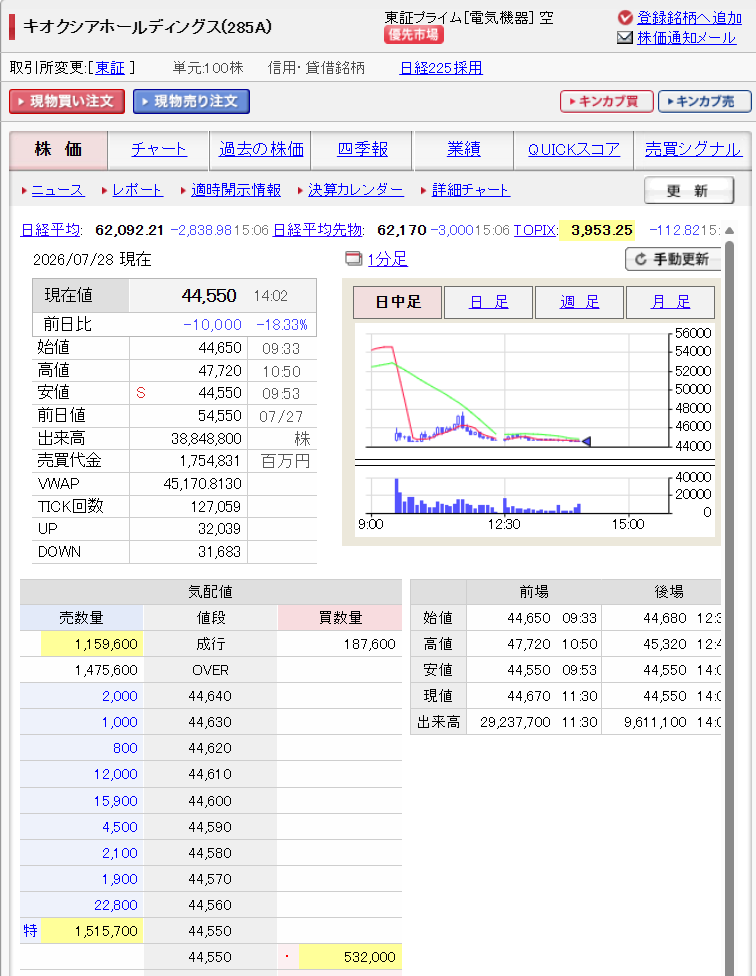The image size is (756, 976).
Task: Click the 現物売り注文 button
Action: 191,101
